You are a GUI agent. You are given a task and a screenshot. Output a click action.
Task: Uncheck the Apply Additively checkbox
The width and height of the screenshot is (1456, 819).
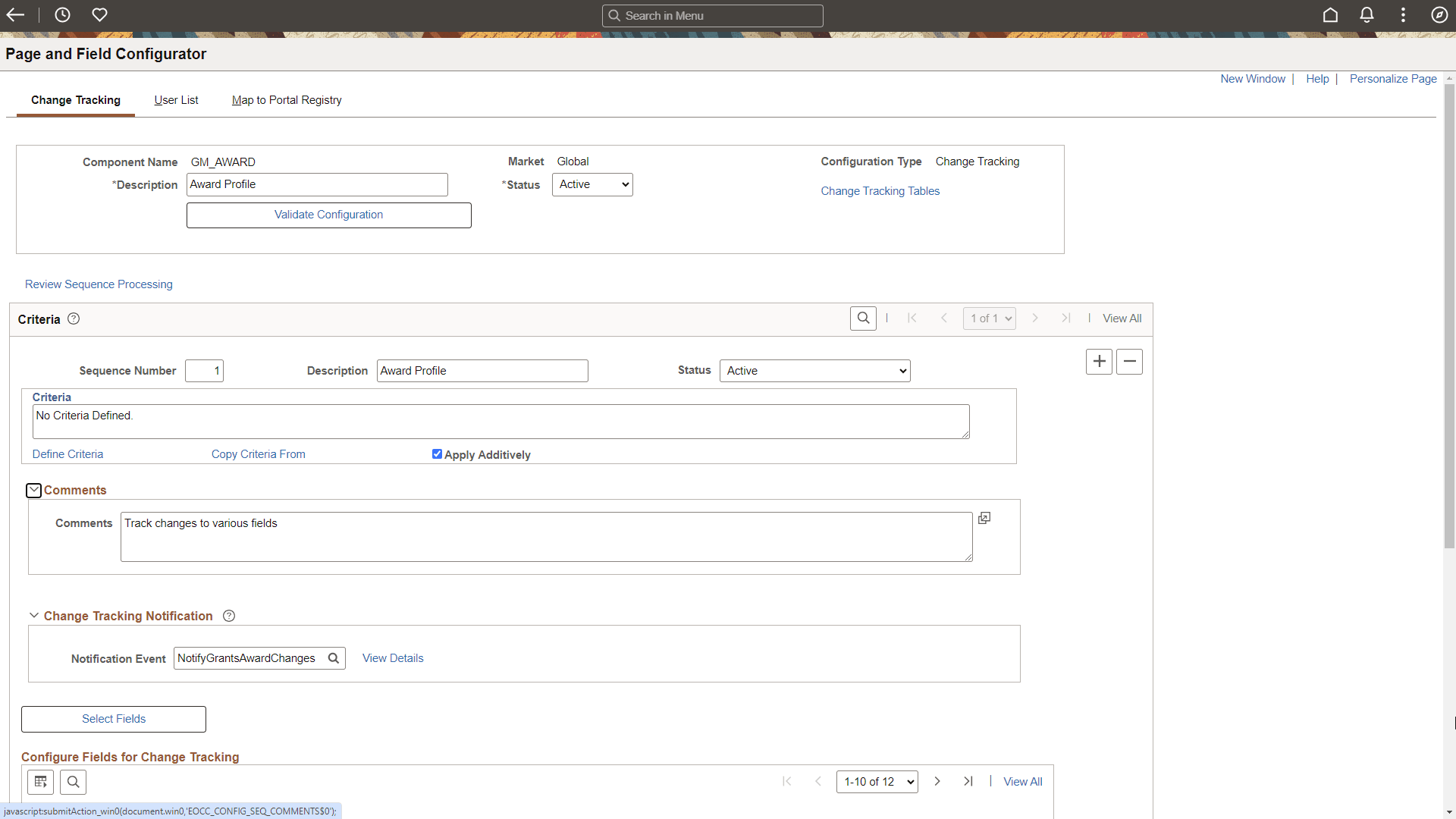(x=438, y=453)
